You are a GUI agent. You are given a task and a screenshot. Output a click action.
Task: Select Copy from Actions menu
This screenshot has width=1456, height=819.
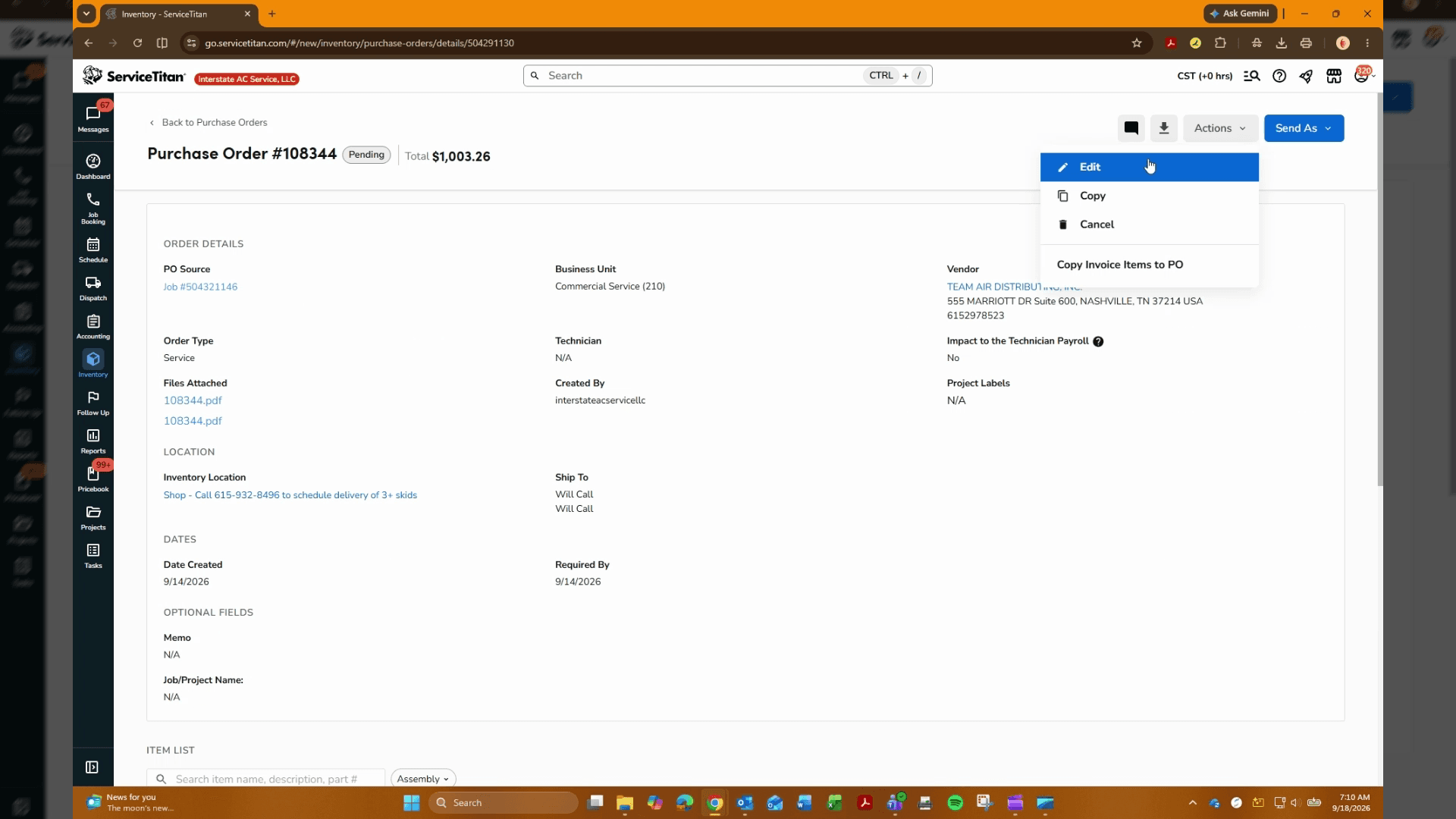[1149, 196]
